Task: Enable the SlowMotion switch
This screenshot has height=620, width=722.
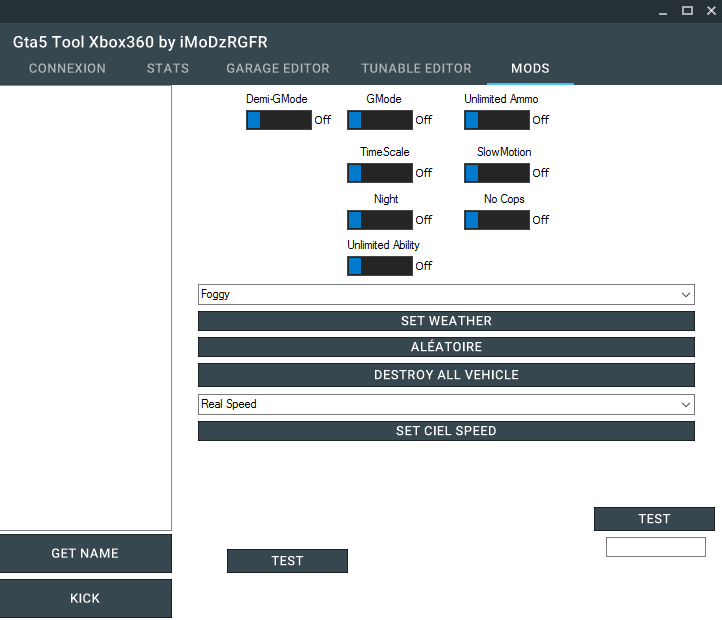Action: [x=496, y=173]
